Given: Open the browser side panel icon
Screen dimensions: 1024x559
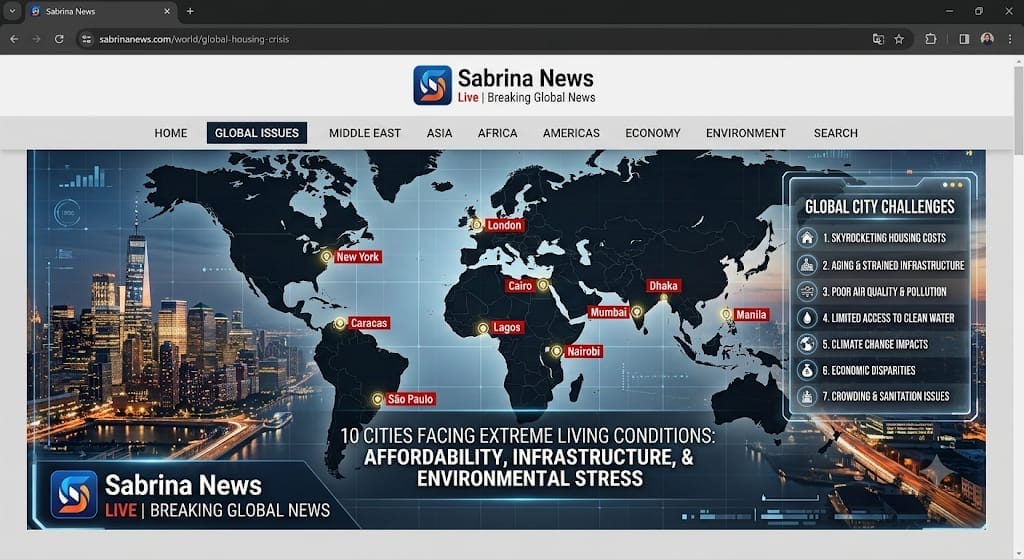Looking at the screenshot, I should pyautogui.click(x=964, y=39).
